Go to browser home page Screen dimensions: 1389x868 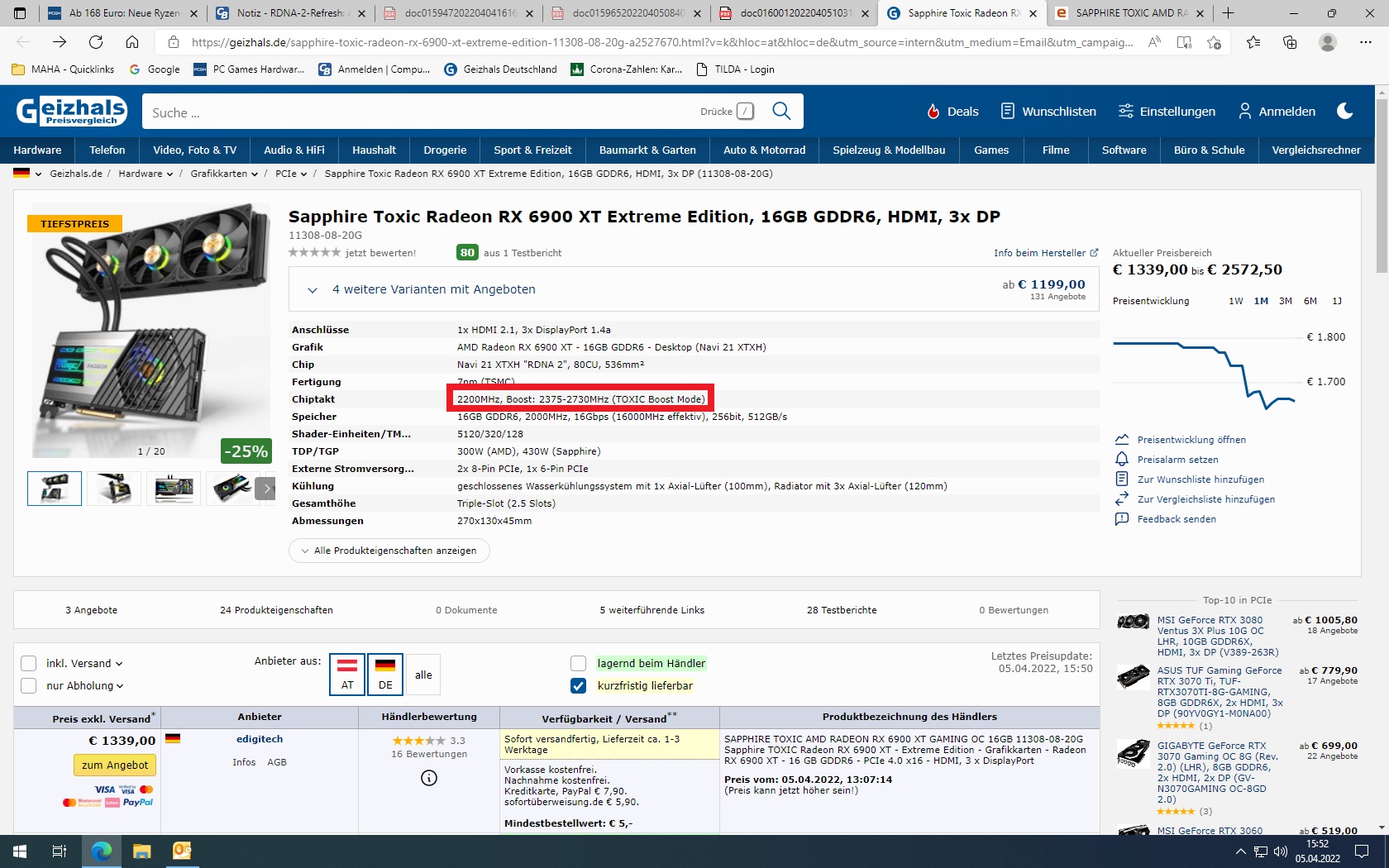tap(132, 42)
